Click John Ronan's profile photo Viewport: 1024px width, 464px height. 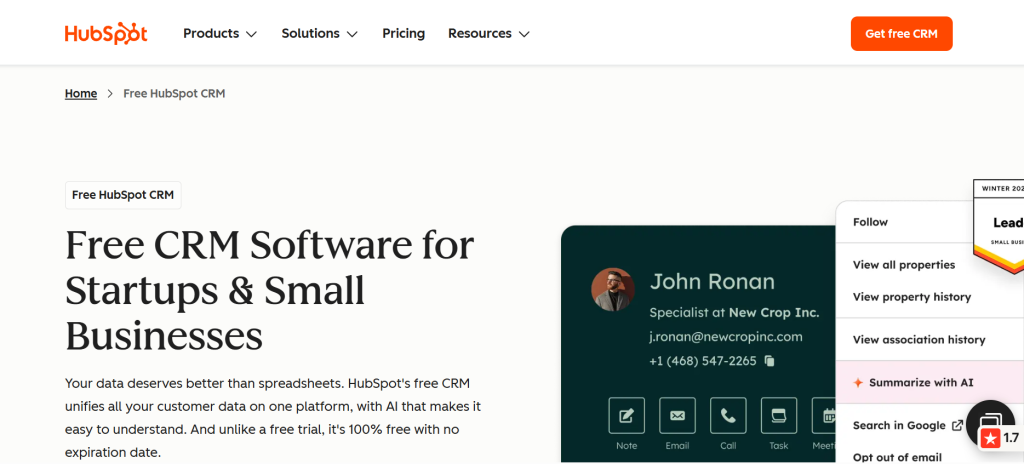[x=613, y=289]
